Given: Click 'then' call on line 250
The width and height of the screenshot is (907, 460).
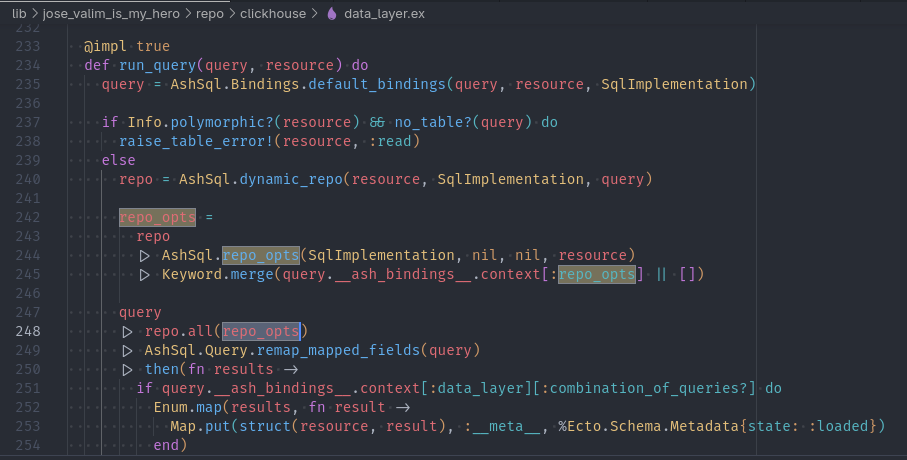Looking at the screenshot, I should click(x=162, y=370).
